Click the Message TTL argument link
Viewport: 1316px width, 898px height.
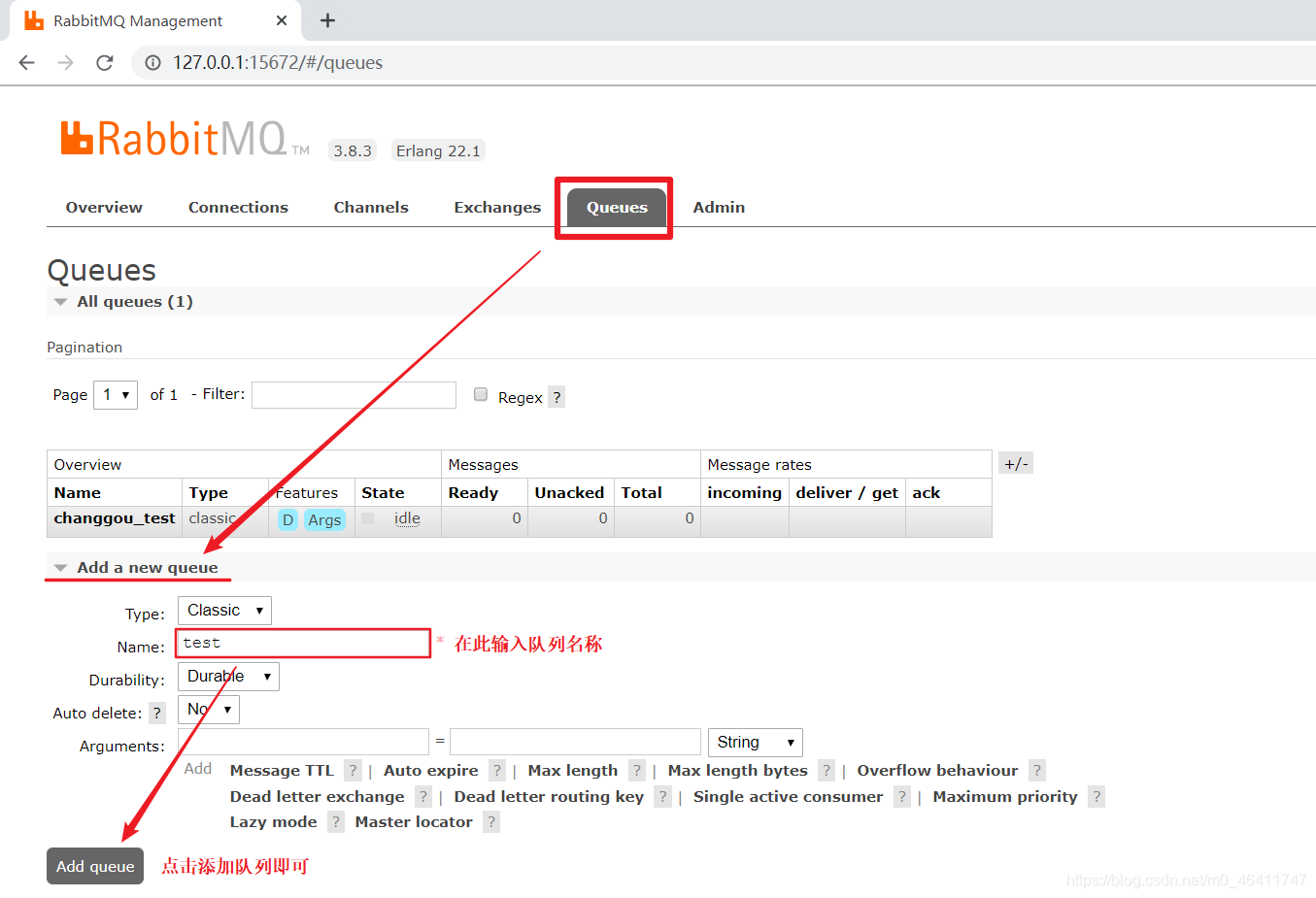coord(282,770)
